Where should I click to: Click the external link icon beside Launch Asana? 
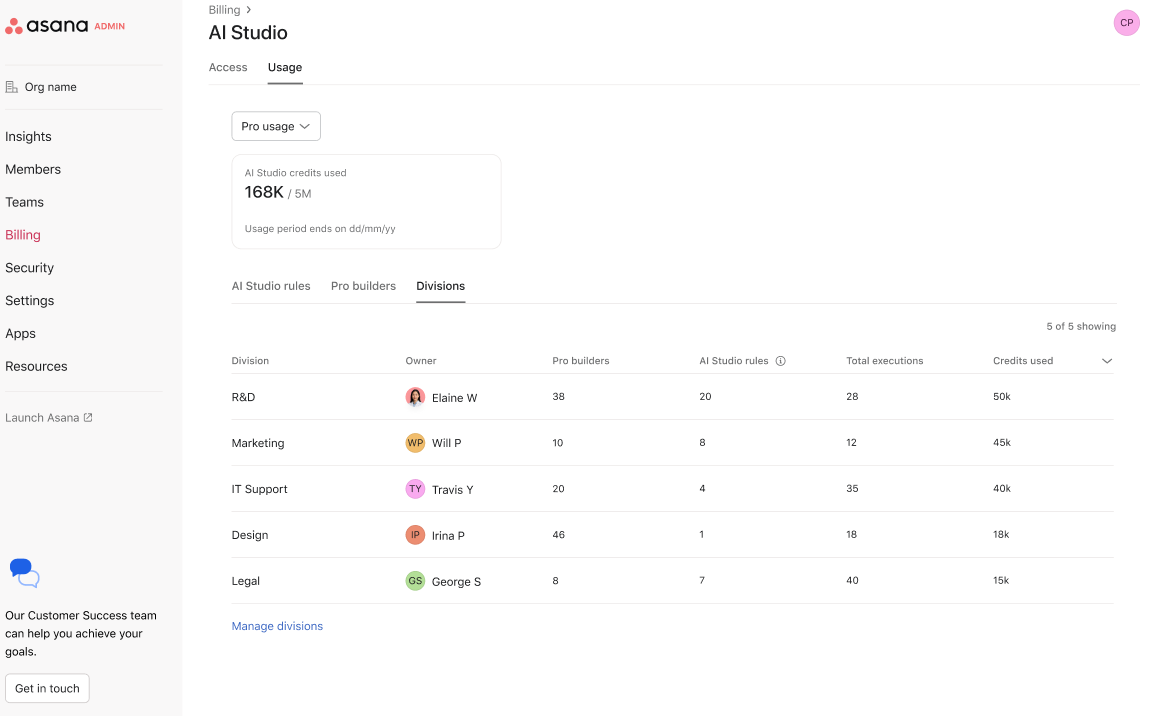88,418
